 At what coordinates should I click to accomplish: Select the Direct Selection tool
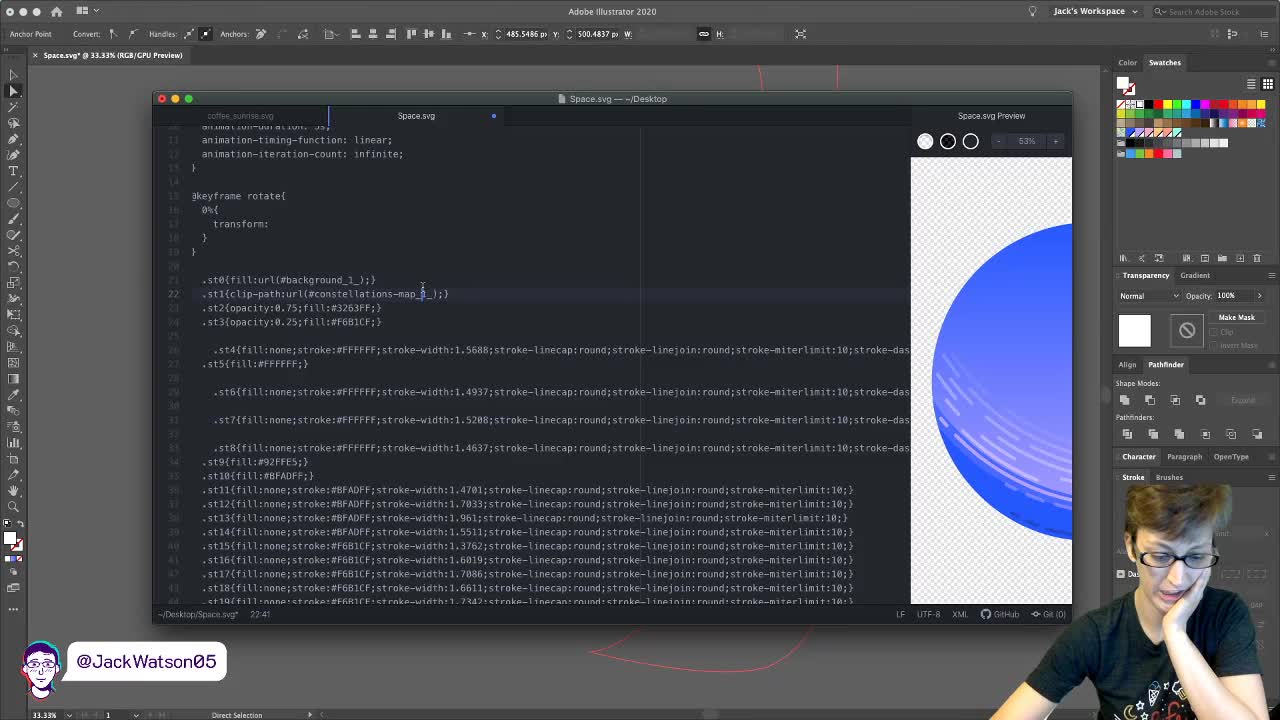pyautogui.click(x=14, y=92)
